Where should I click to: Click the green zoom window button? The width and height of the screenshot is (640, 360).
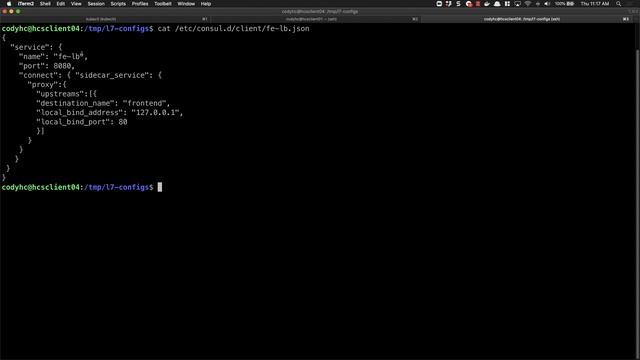18,11
